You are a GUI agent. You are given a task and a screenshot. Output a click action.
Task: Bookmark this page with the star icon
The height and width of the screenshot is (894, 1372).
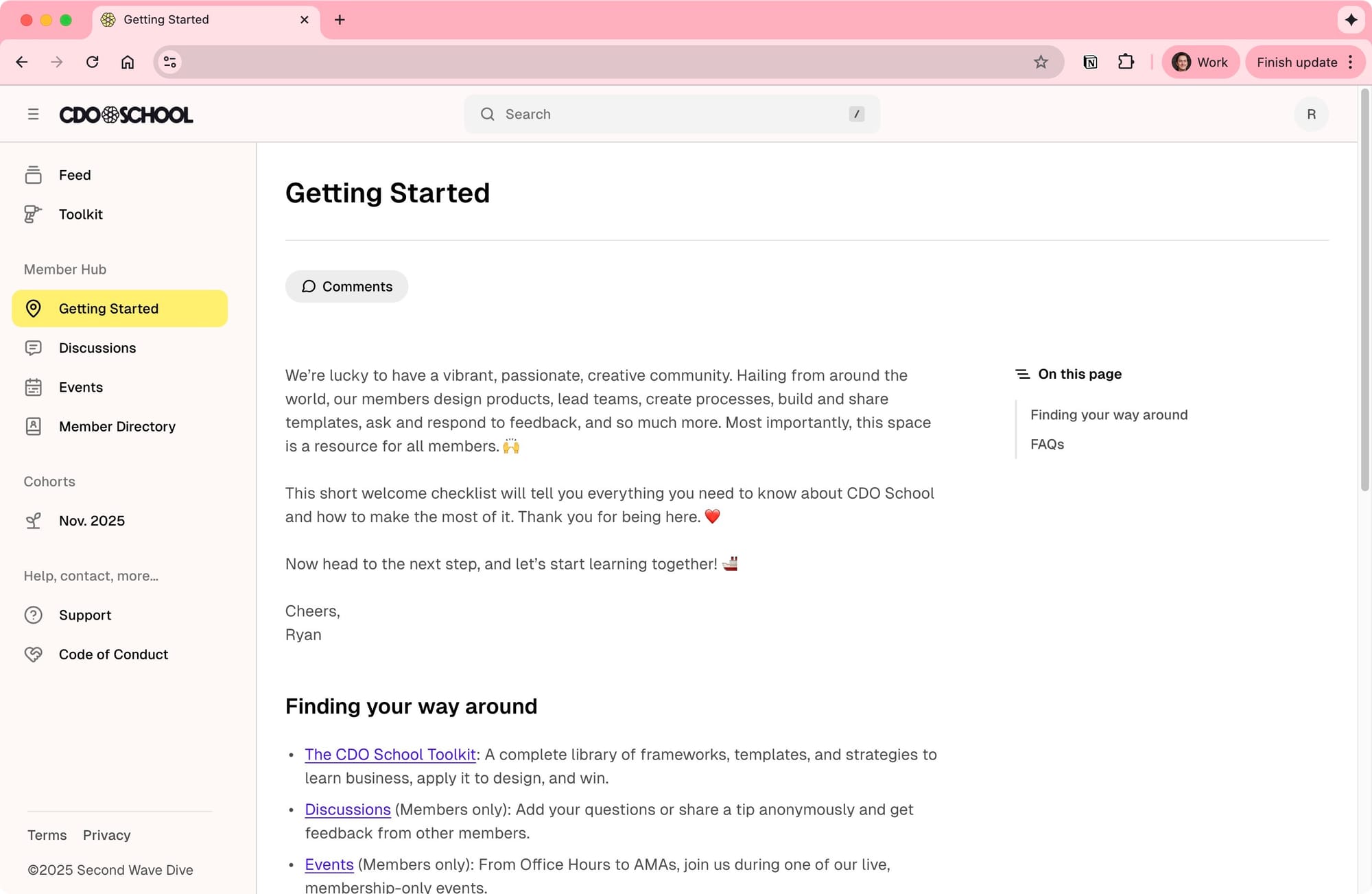pos(1041,62)
